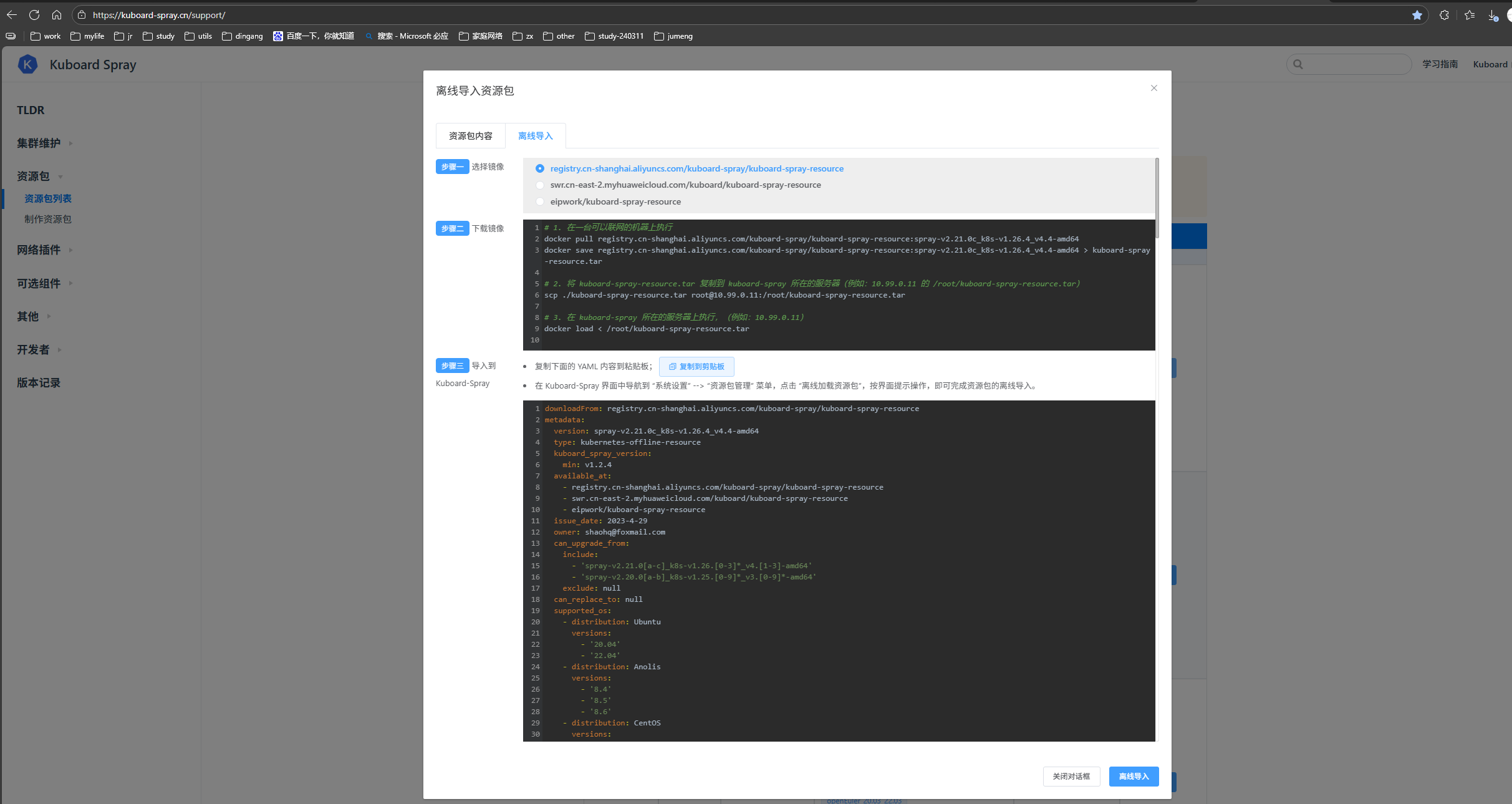Click the site search input field
Image resolution: width=1512 pixels, height=804 pixels.
pos(1353,64)
